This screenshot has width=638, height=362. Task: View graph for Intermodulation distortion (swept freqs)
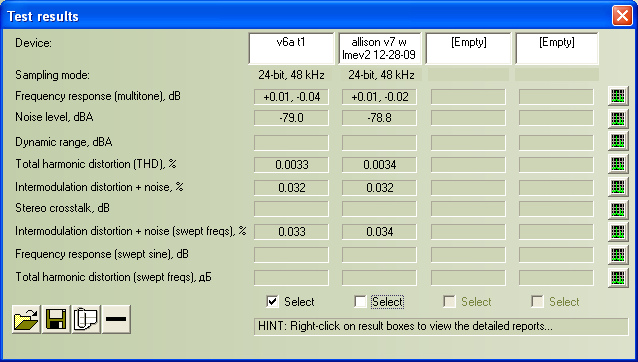point(618,231)
